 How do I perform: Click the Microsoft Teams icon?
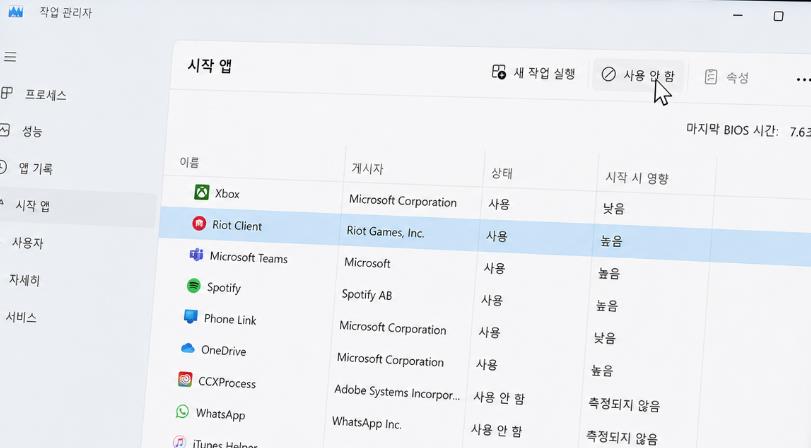(196, 255)
